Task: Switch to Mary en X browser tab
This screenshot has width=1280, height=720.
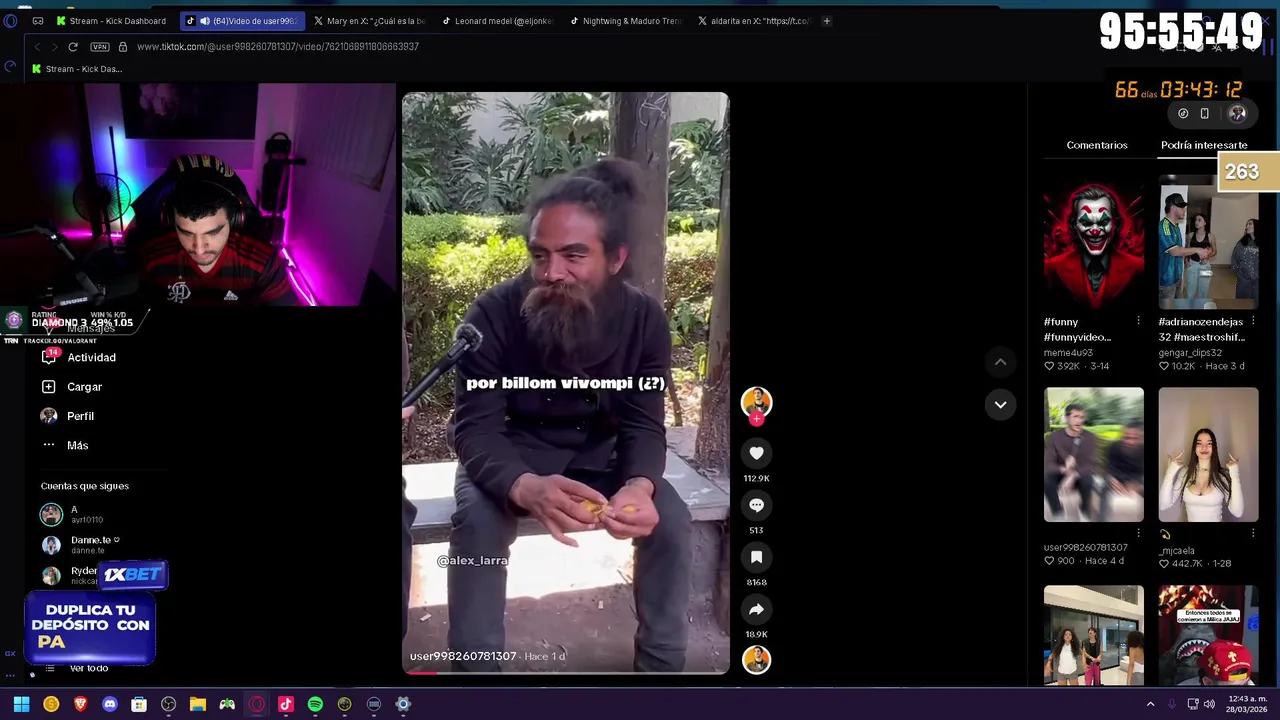Action: [x=369, y=20]
